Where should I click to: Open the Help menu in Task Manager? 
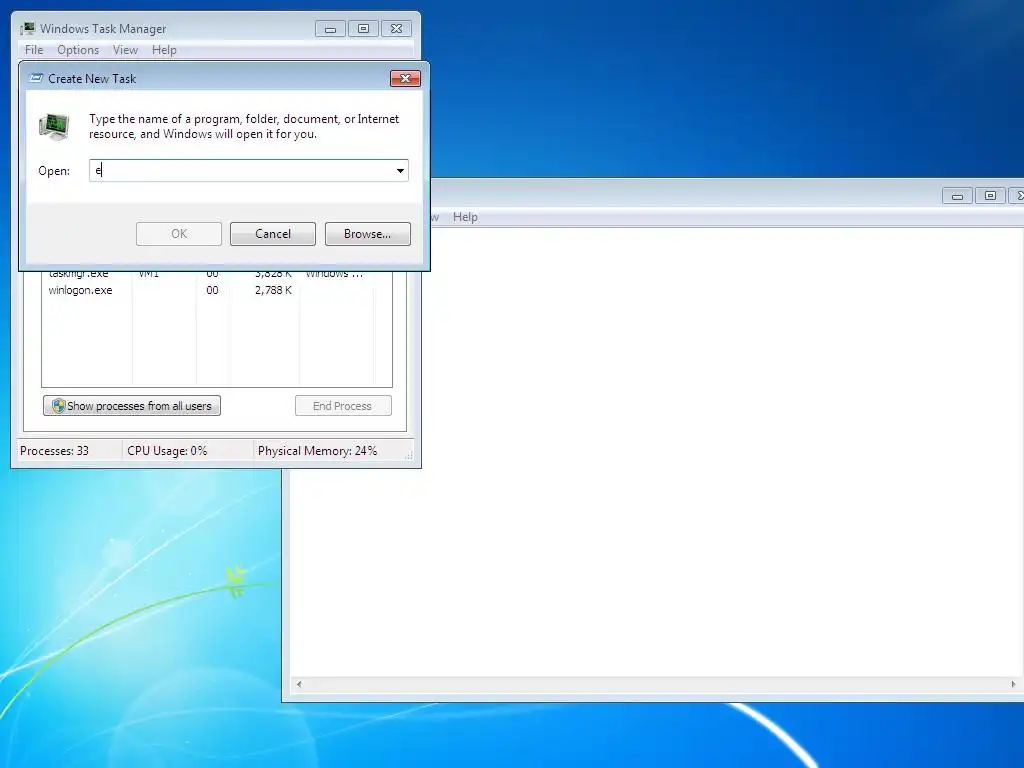[164, 50]
